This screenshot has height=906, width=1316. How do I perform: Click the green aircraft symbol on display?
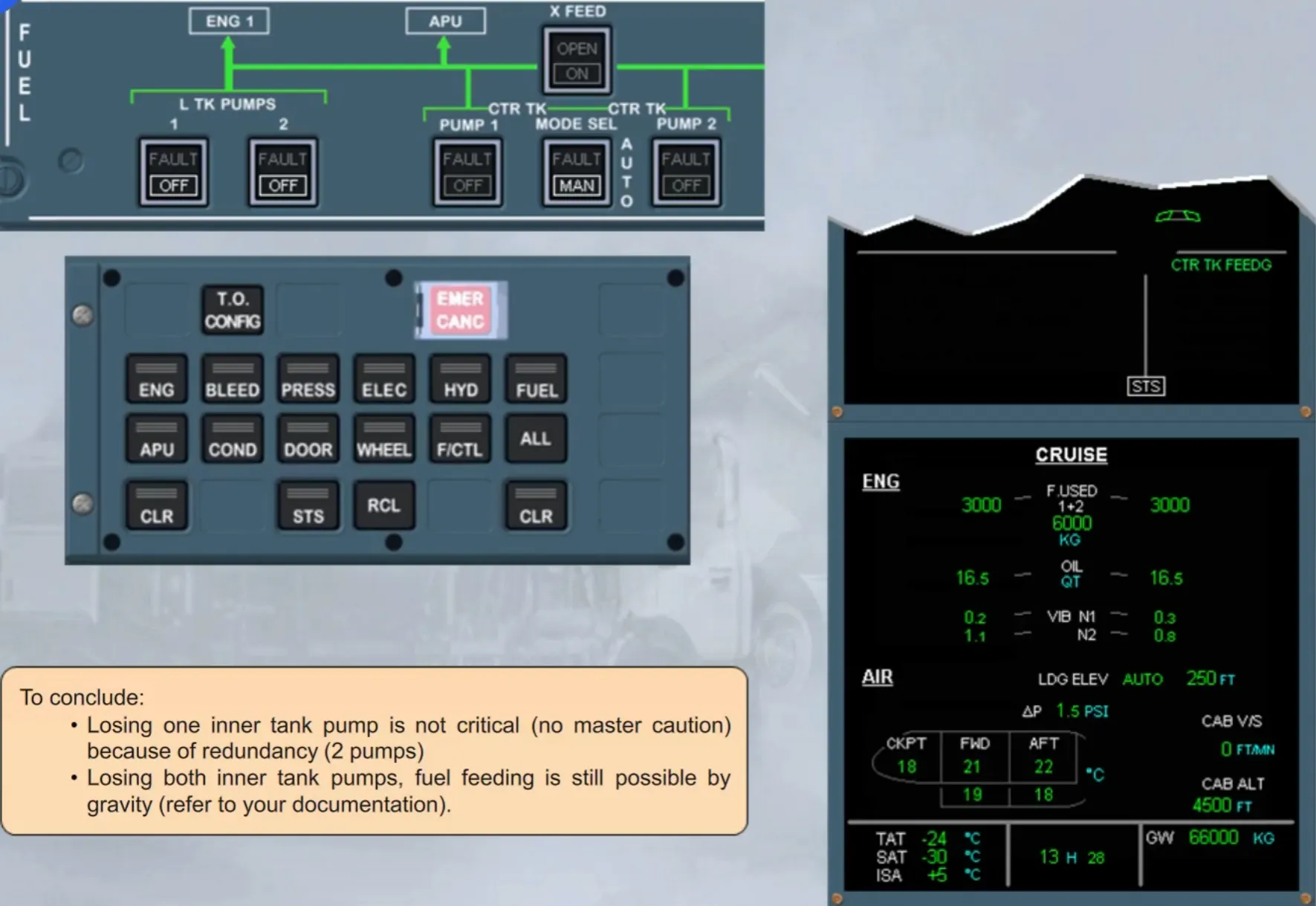(1178, 216)
